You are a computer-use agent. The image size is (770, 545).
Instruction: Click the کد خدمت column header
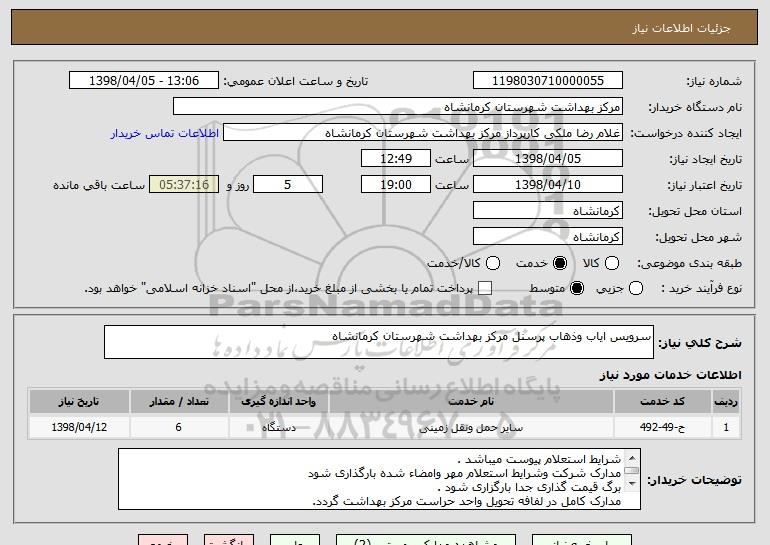click(x=662, y=402)
